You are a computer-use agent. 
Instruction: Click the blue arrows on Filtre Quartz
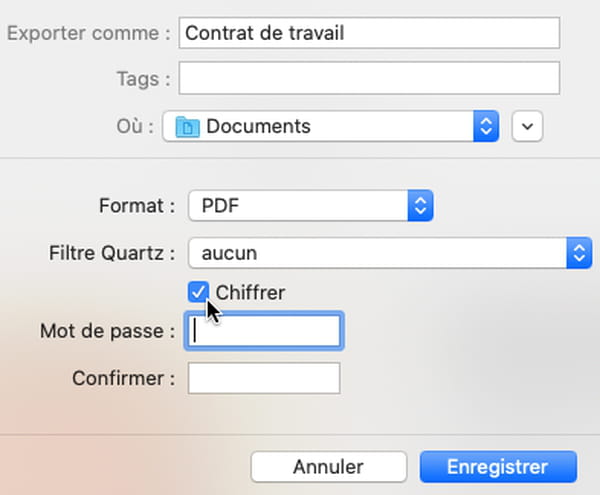[579, 253]
